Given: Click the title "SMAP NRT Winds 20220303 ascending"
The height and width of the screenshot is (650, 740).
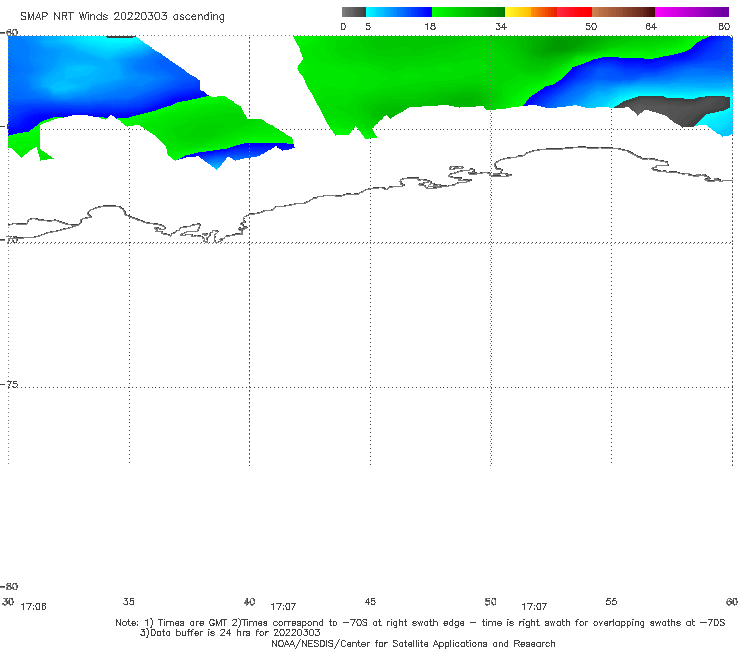Looking at the screenshot, I should coord(122,16).
